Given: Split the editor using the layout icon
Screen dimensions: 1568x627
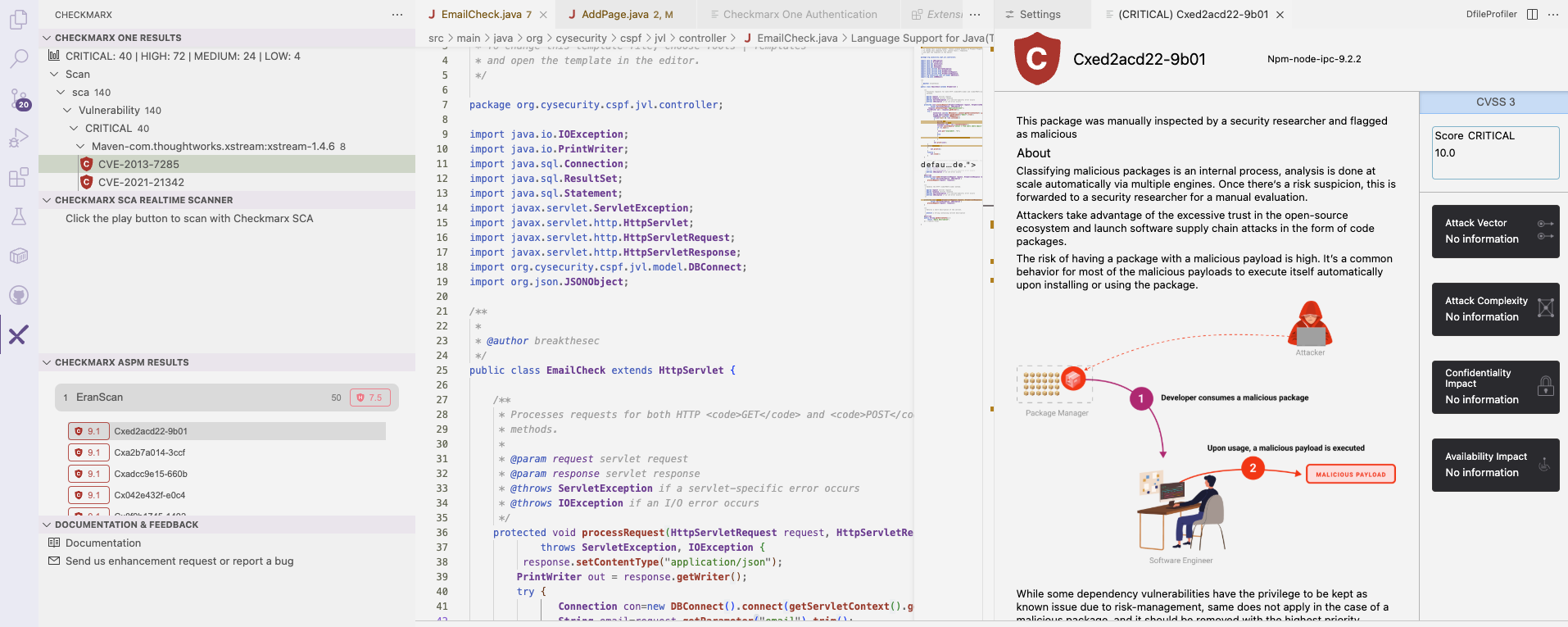Looking at the screenshot, I should click(x=1532, y=15).
